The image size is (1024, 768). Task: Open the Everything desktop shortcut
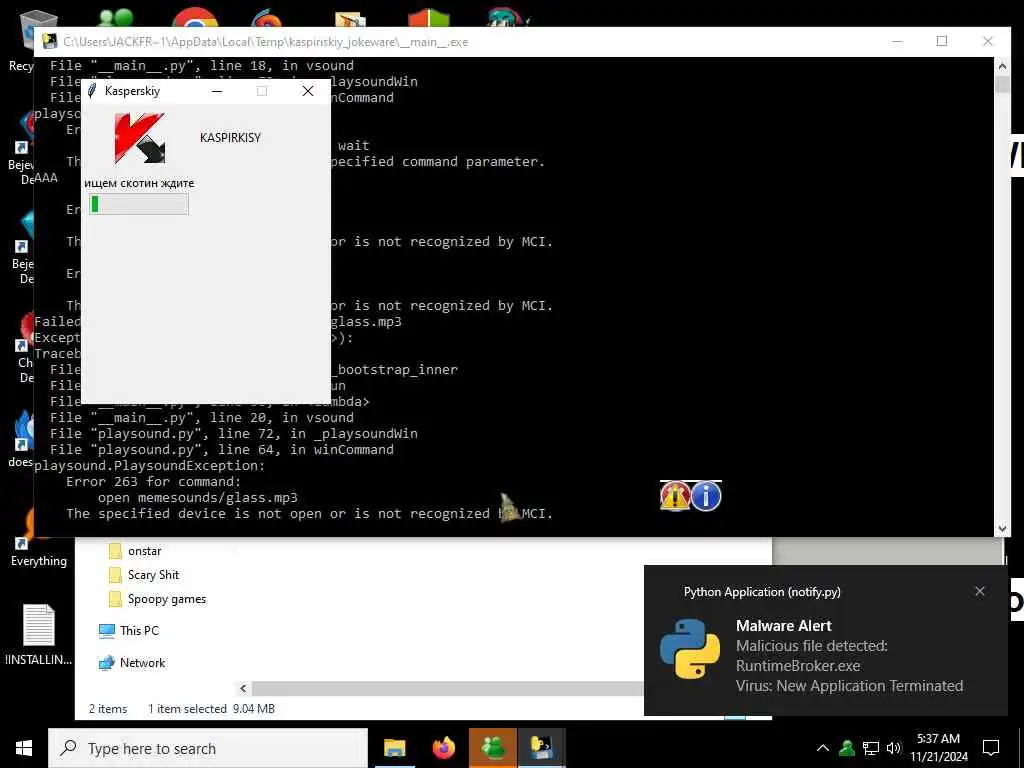pyautogui.click(x=39, y=536)
